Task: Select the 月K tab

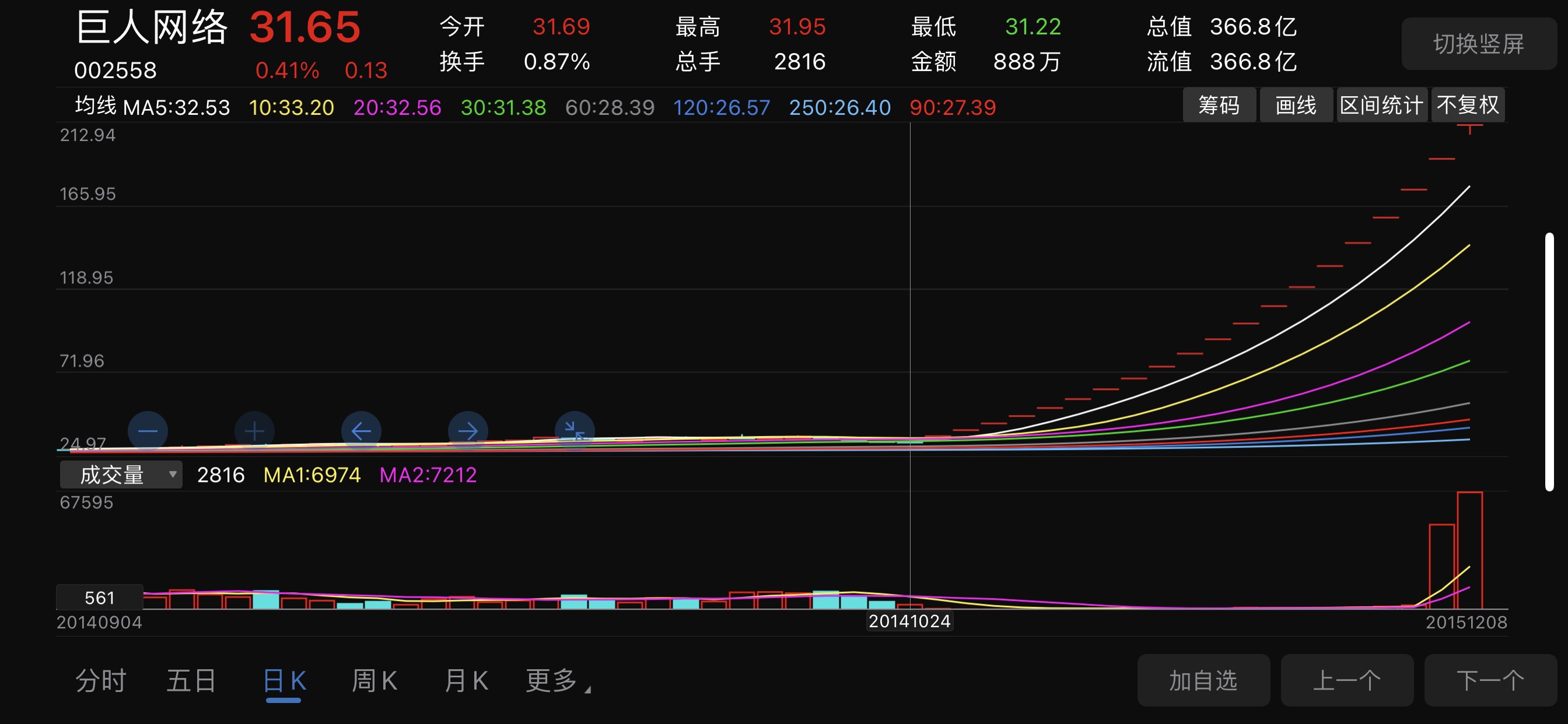Action: click(466, 681)
